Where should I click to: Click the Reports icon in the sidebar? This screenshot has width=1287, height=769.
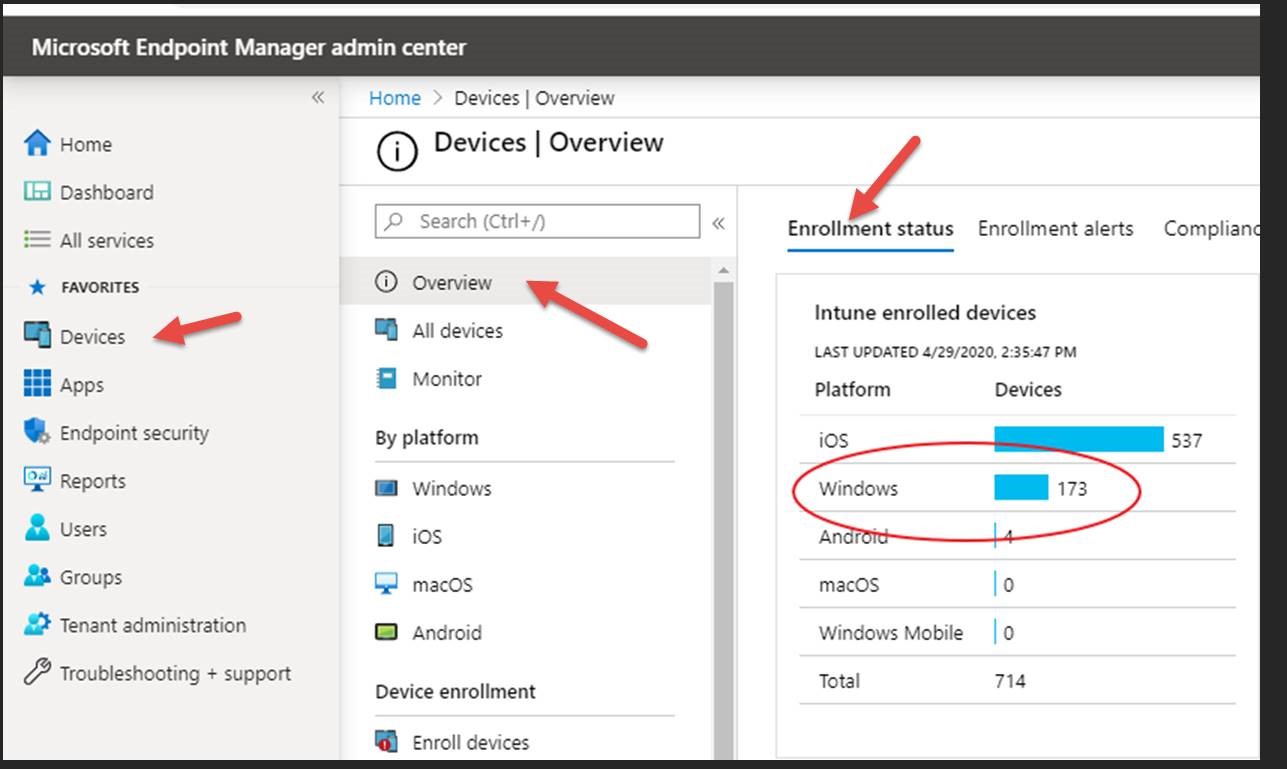click(37, 480)
